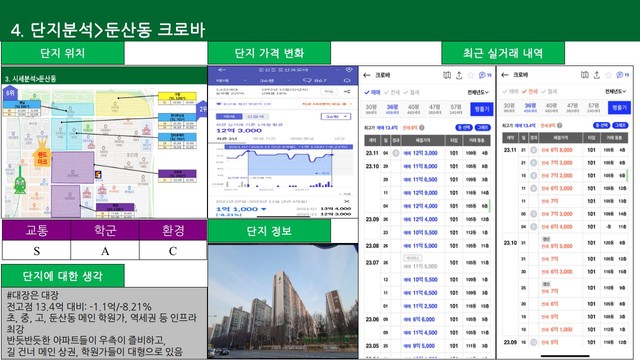Click green scroll indicator in 매매 list
640x360 pixels.
489,206
